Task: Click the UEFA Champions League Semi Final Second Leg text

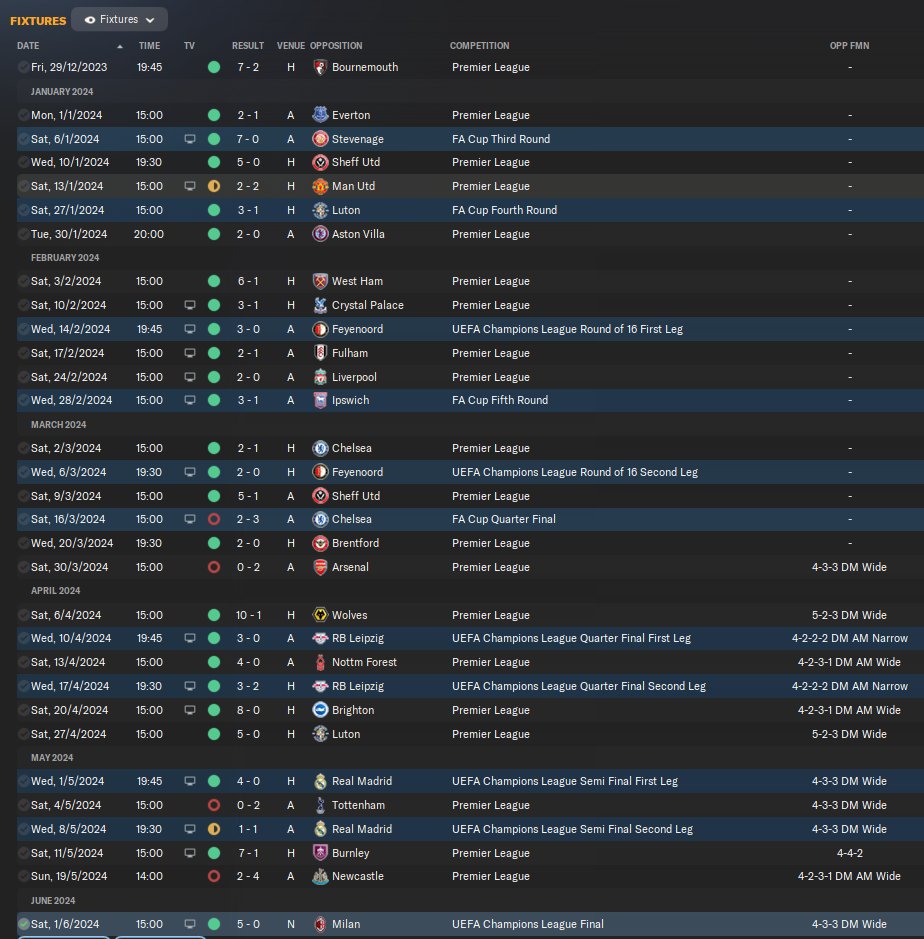Action: (x=572, y=829)
